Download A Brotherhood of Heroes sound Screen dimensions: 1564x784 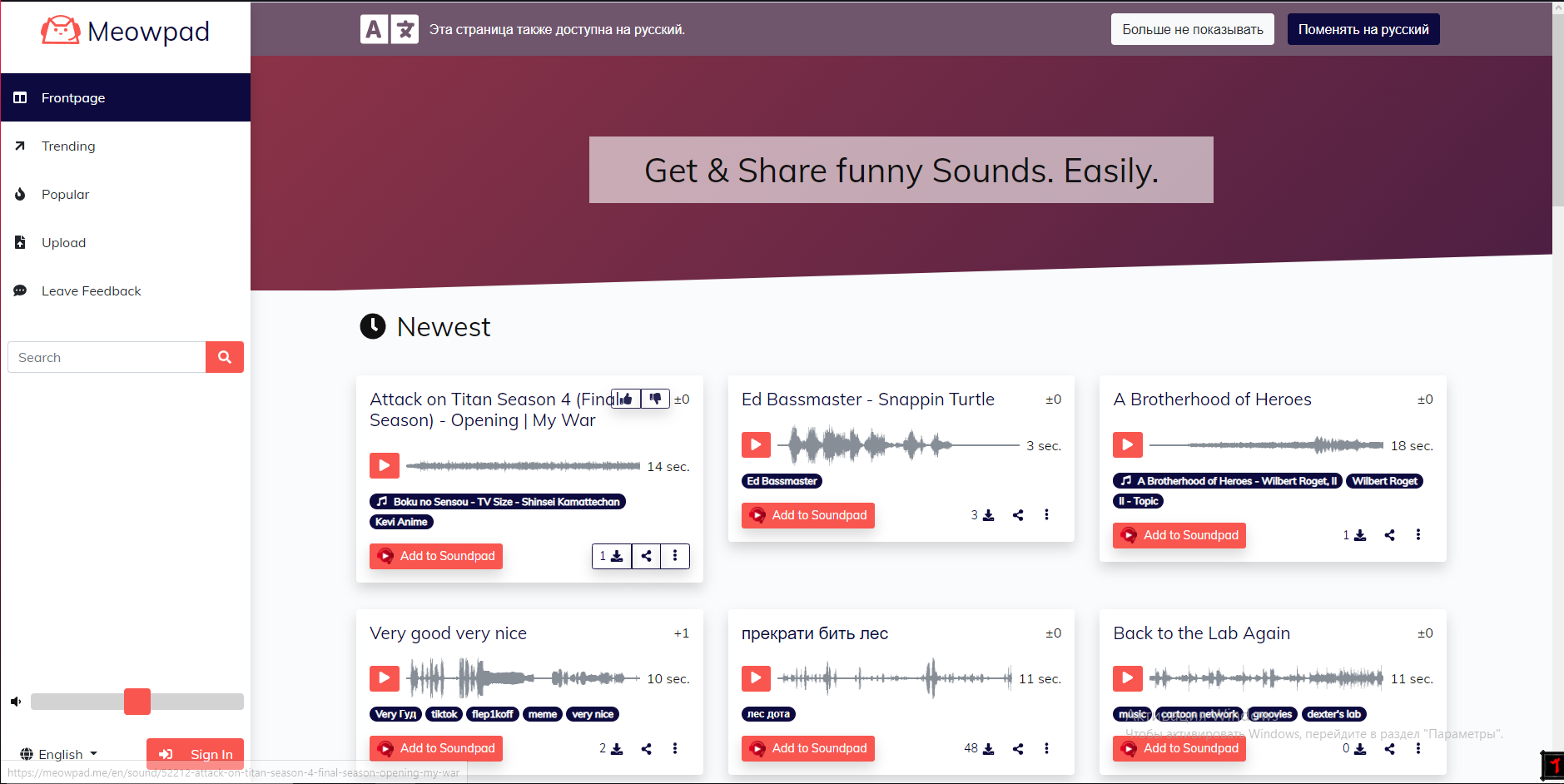(1354, 535)
